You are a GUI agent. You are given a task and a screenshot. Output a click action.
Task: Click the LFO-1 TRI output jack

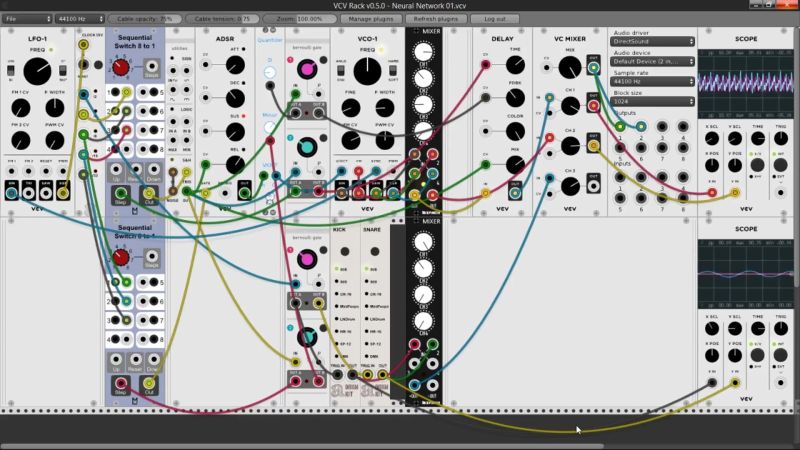pyautogui.click(x=29, y=193)
